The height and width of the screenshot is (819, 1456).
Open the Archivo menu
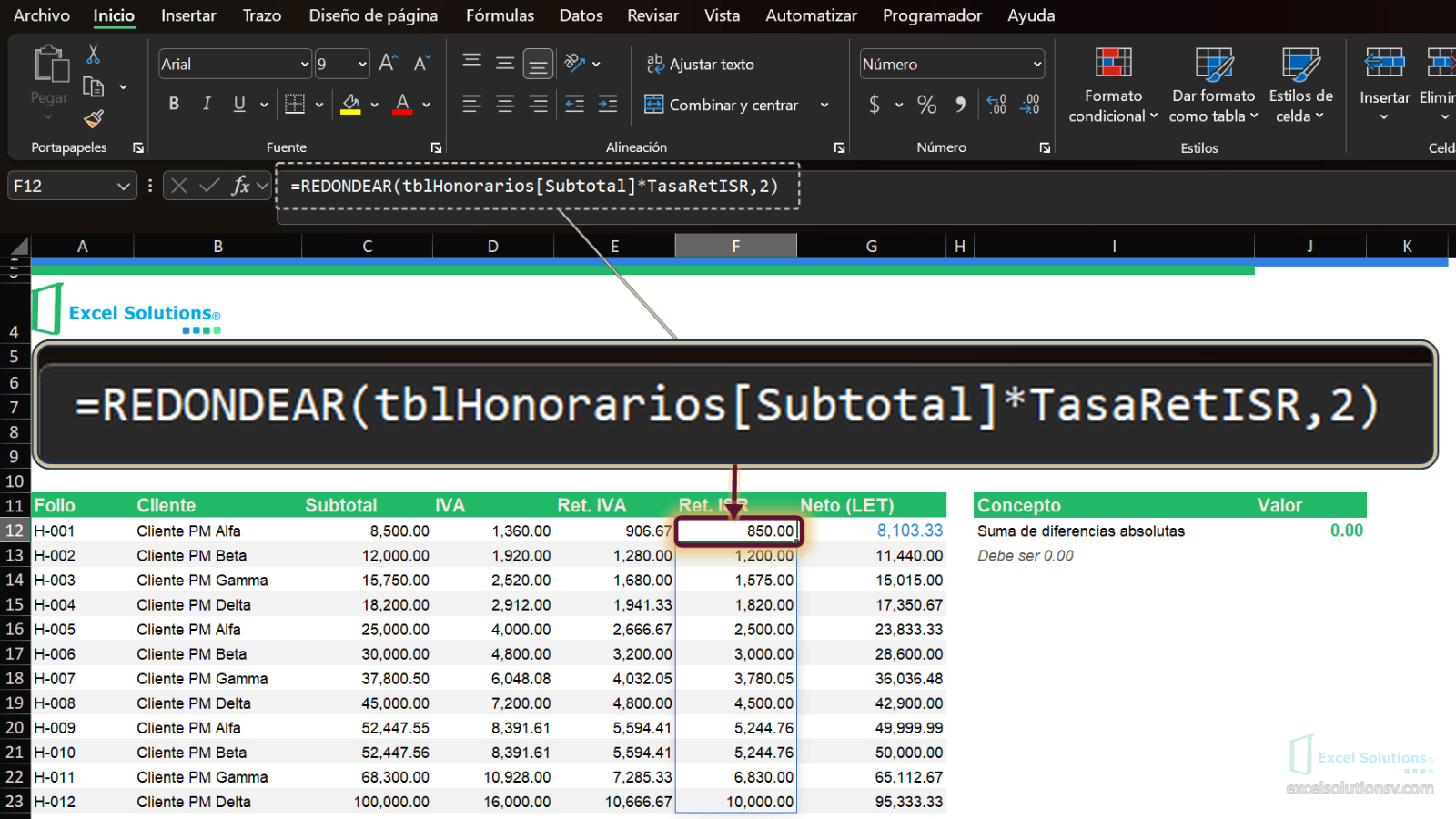coord(42,15)
